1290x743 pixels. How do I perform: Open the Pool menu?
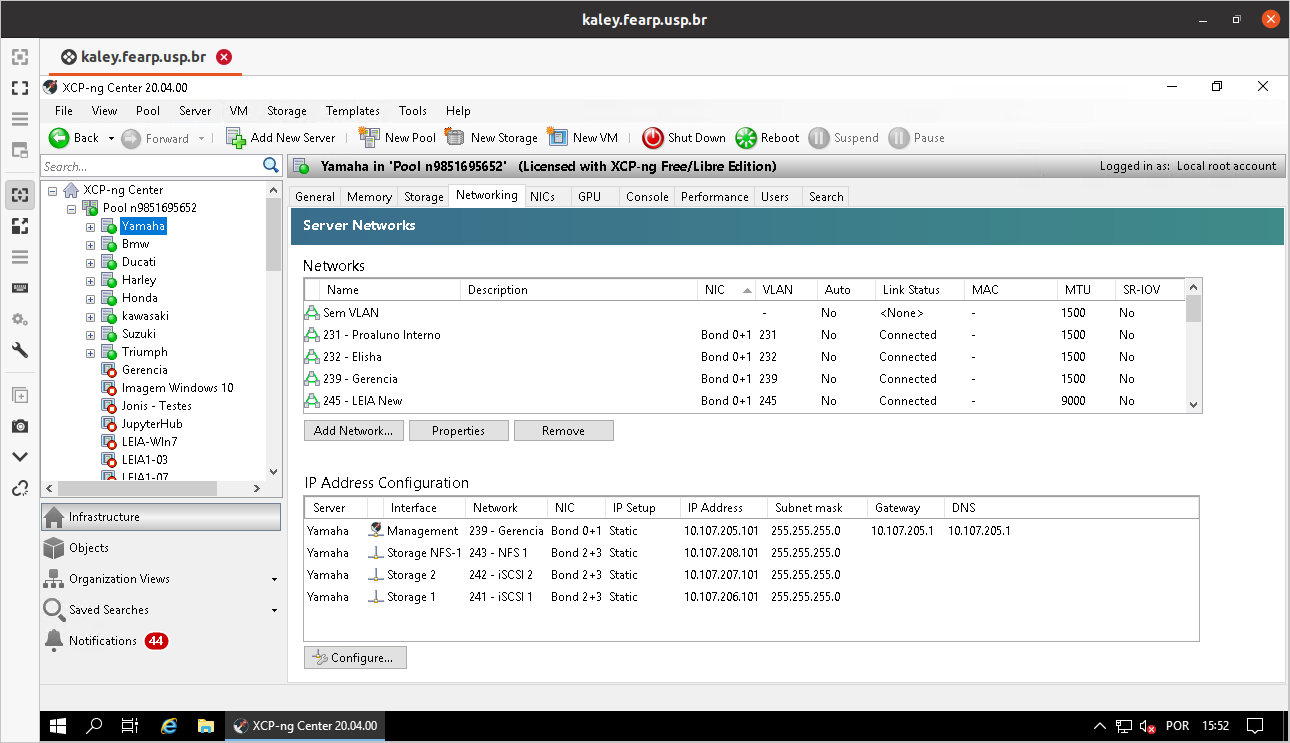click(148, 111)
